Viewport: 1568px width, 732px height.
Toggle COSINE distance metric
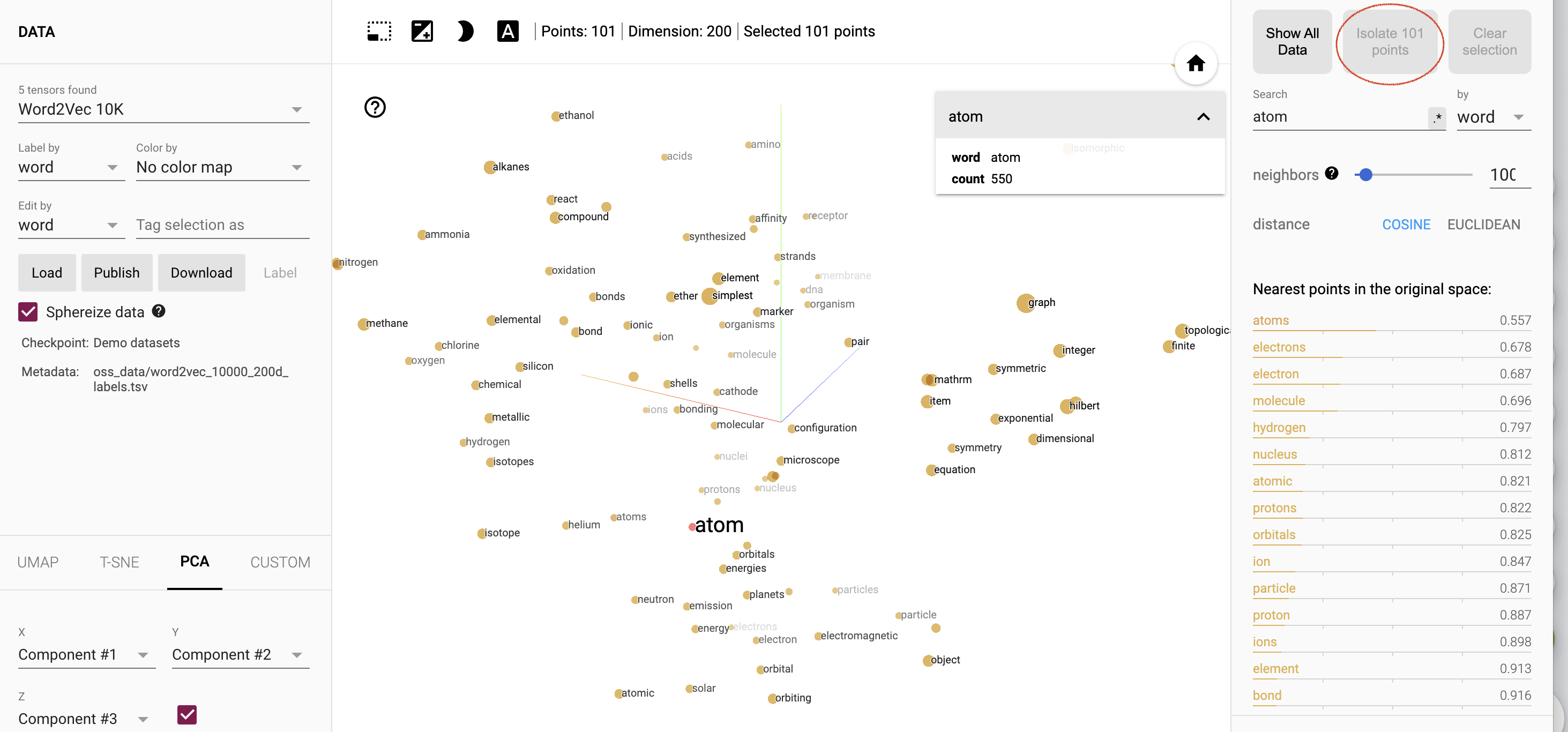tap(1405, 224)
